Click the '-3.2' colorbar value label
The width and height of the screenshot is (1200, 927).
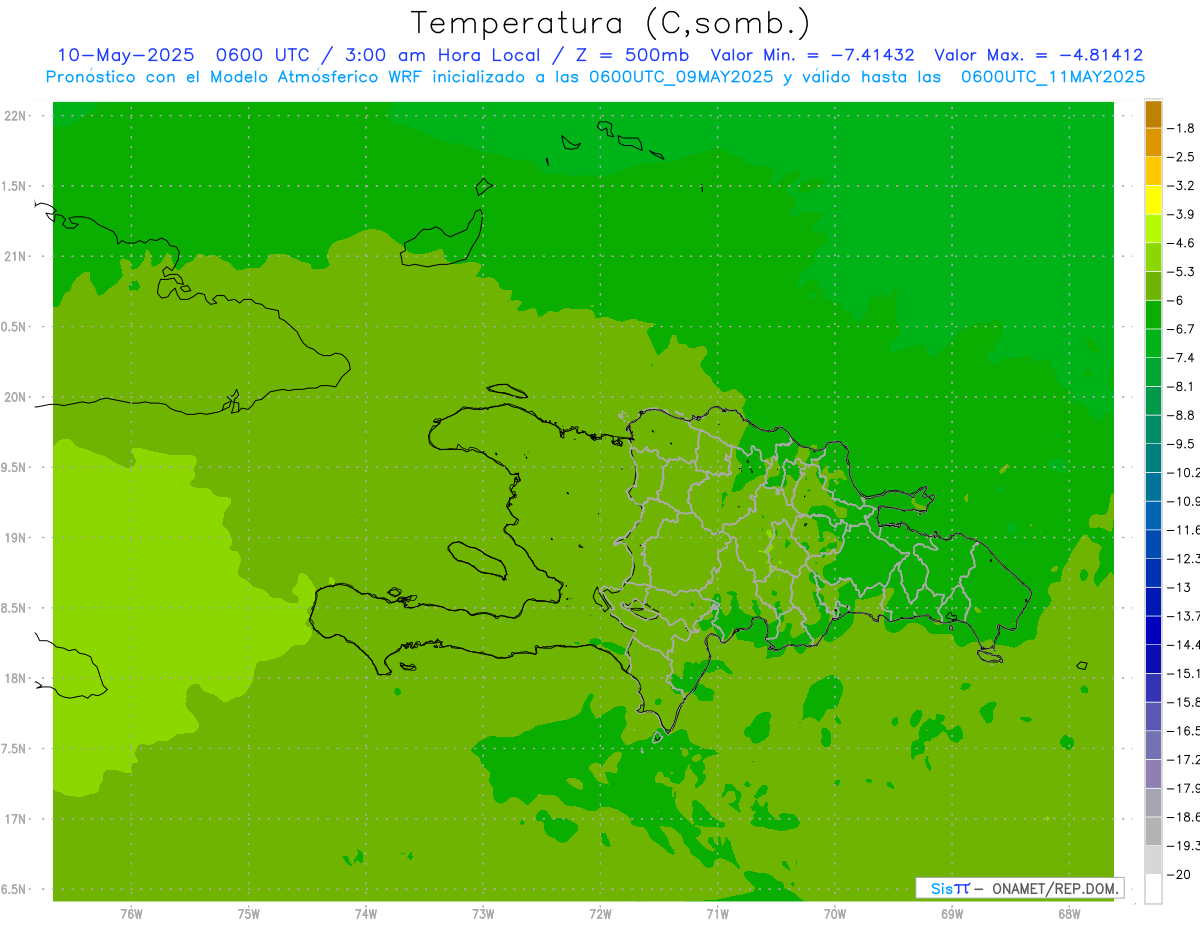point(1181,186)
